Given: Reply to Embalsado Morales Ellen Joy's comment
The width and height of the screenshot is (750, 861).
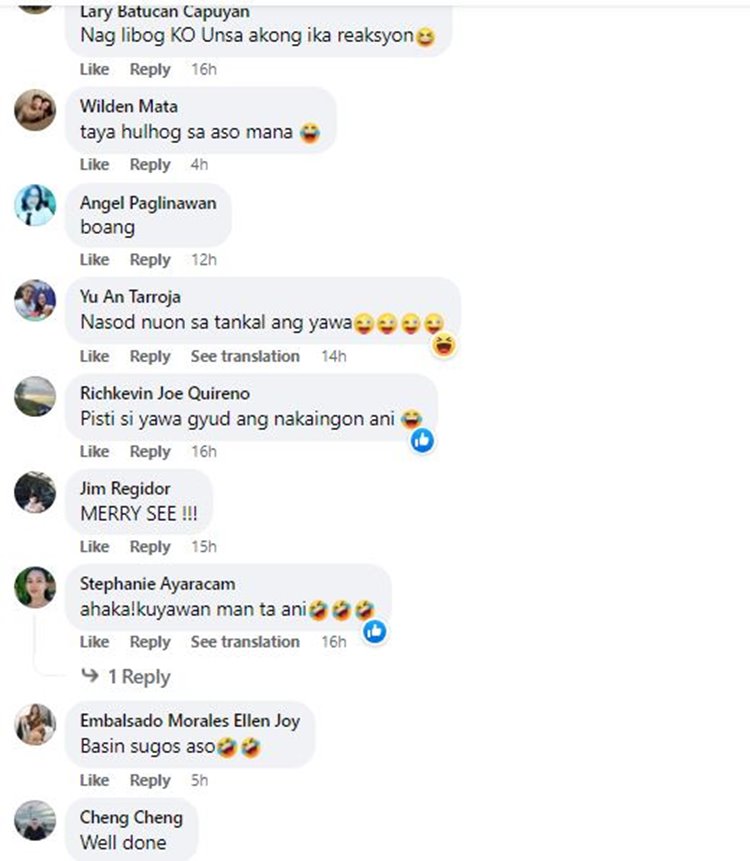Looking at the screenshot, I should tap(150, 780).
